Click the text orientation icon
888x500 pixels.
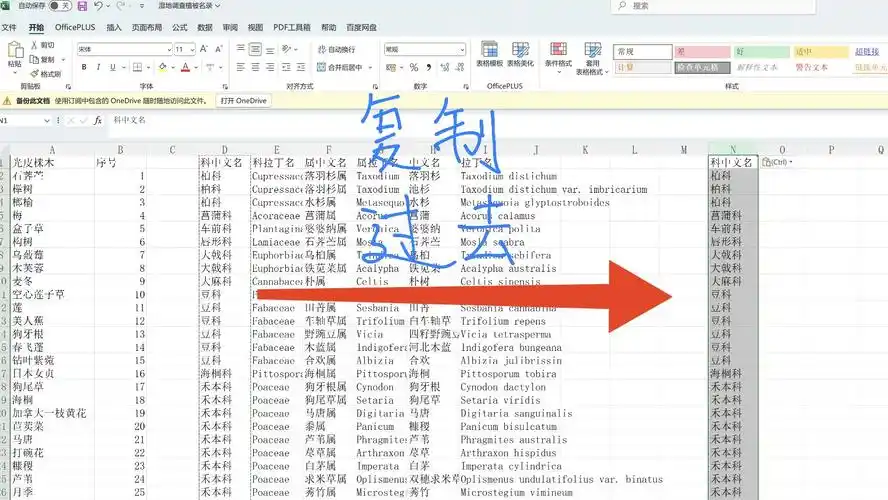coord(287,49)
